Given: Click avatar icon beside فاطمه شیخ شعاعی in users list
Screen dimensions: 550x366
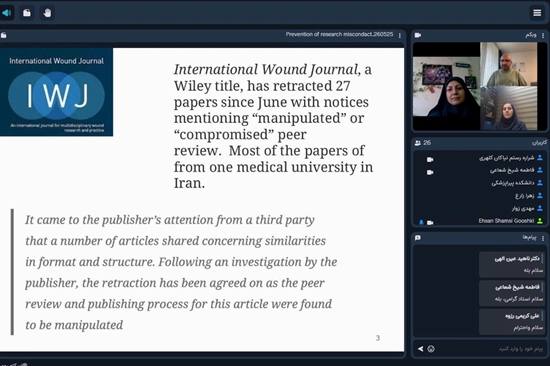Looking at the screenshot, I should (540, 170).
